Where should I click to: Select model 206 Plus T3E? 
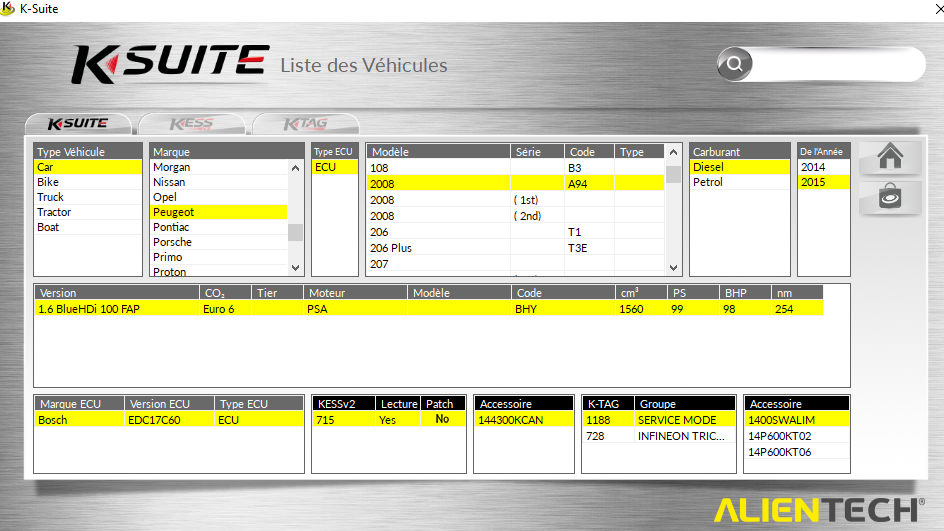(515, 247)
